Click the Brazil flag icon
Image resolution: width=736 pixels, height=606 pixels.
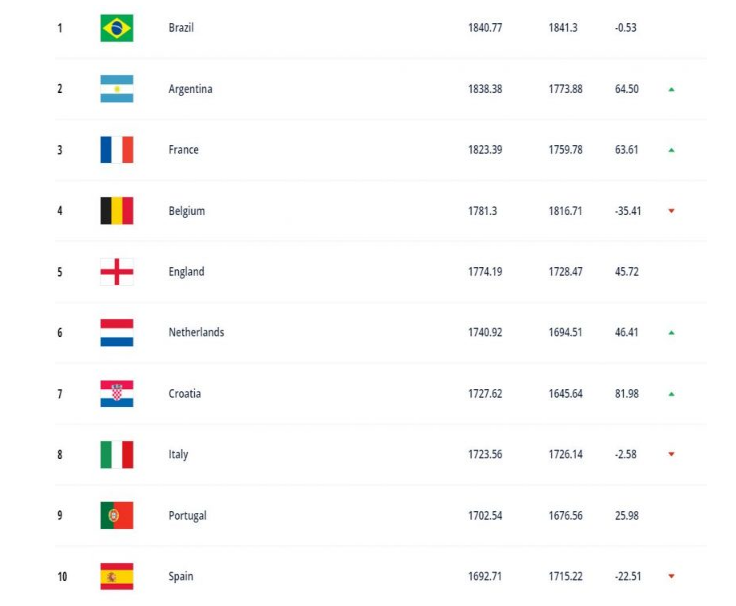(117, 28)
